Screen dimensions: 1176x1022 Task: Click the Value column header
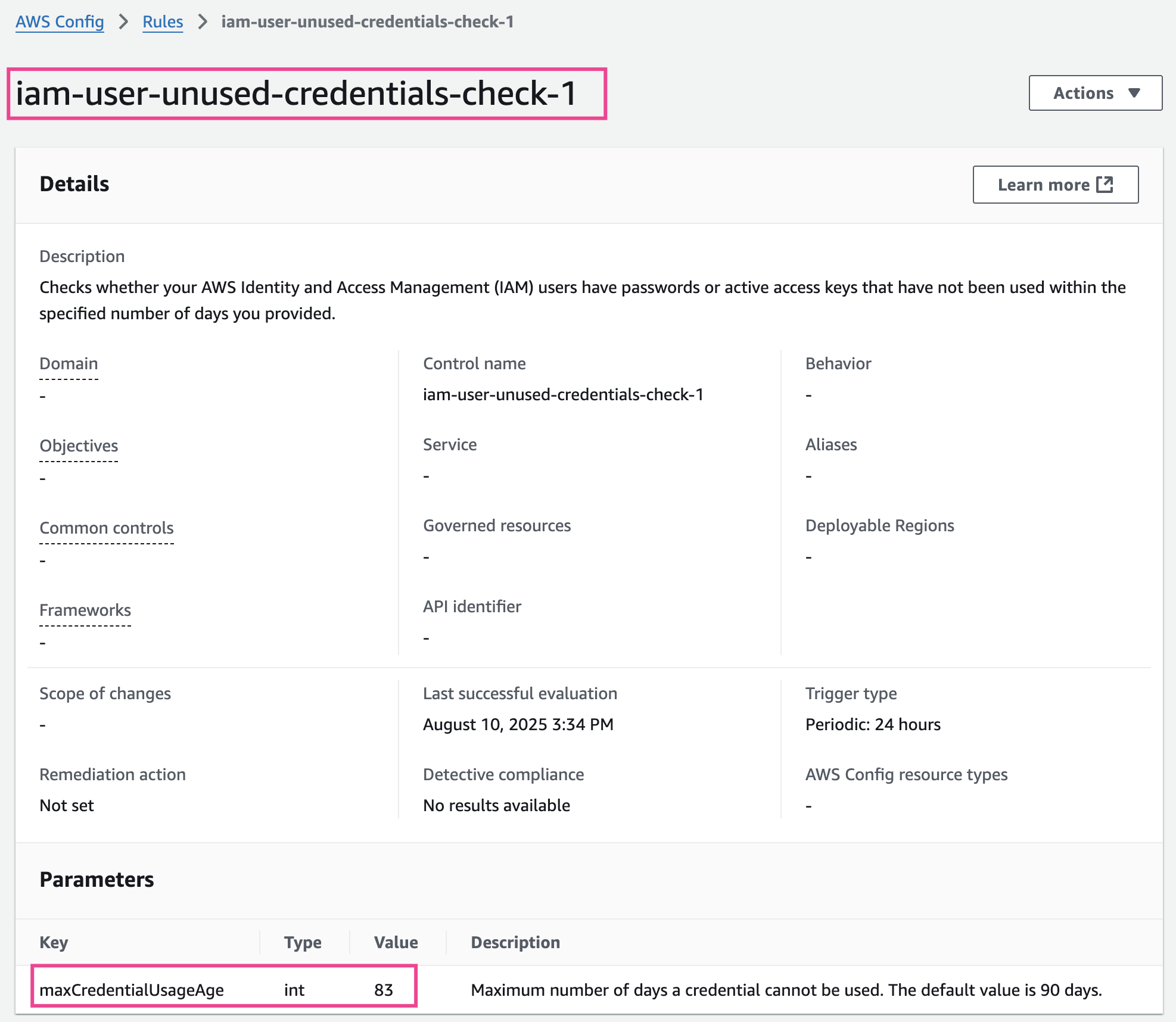coord(396,942)
